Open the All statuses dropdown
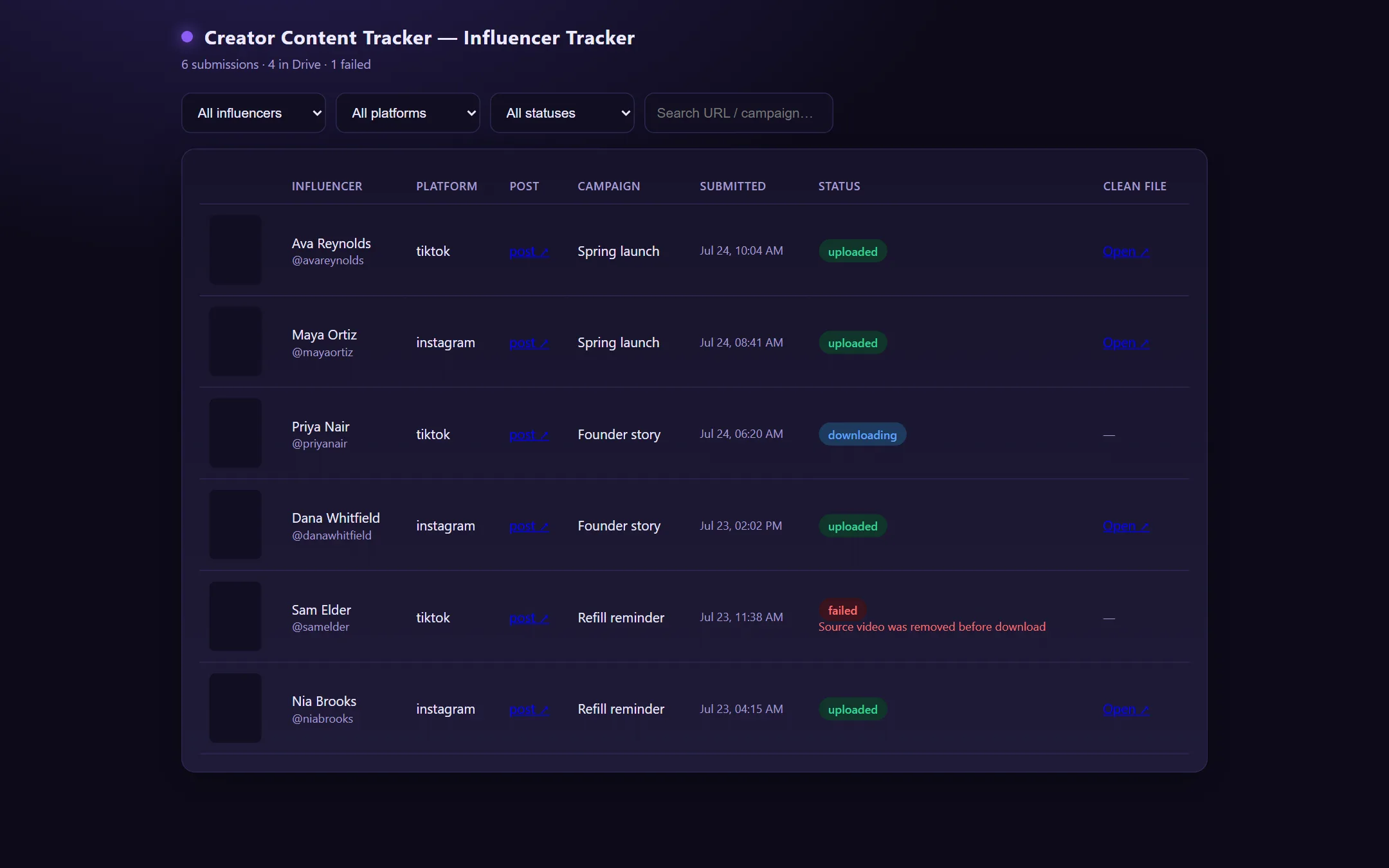This screenshot has height=868, width=1389. [x=562, y=113]
